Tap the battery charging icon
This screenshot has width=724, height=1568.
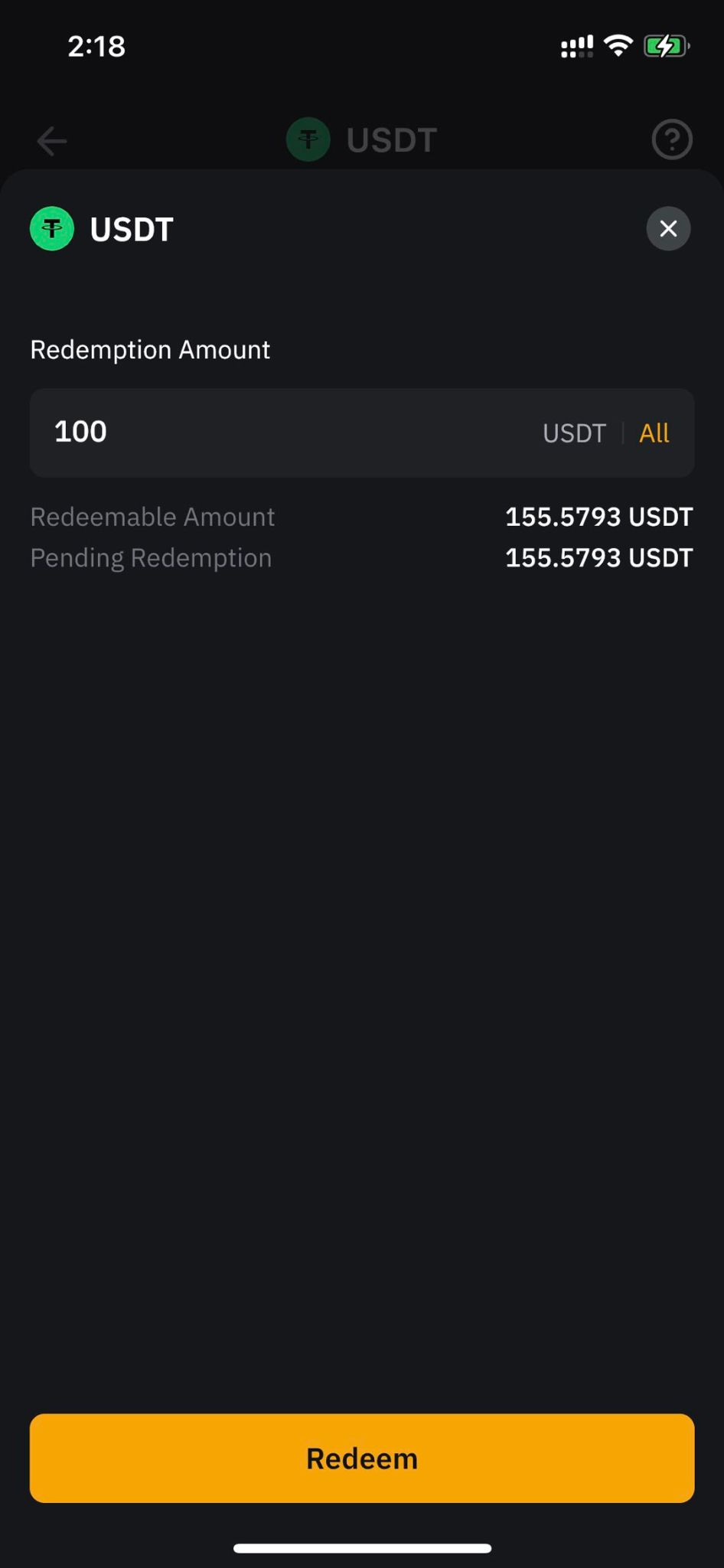[x=667, y=46]
